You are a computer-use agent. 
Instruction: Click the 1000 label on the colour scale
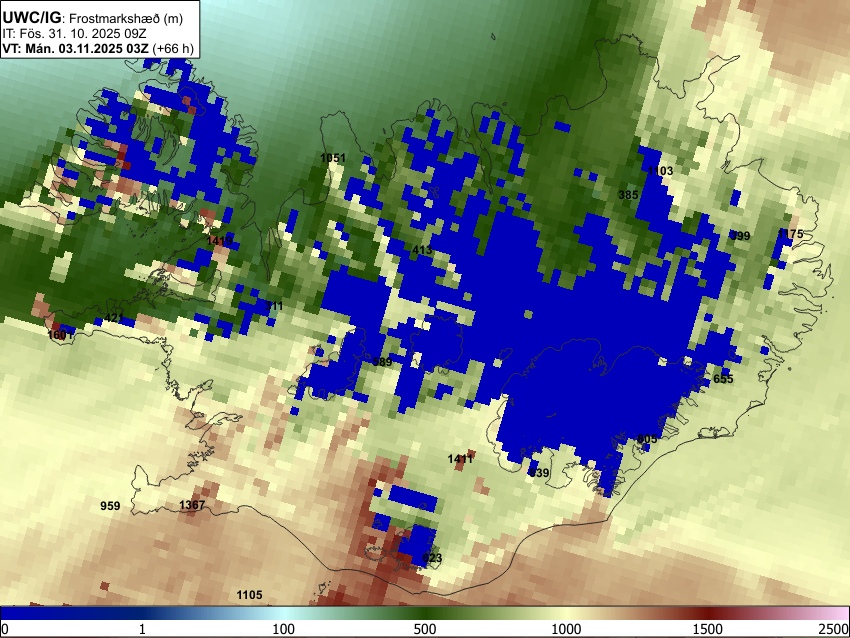pyautogui.click(x=566, y=629)
